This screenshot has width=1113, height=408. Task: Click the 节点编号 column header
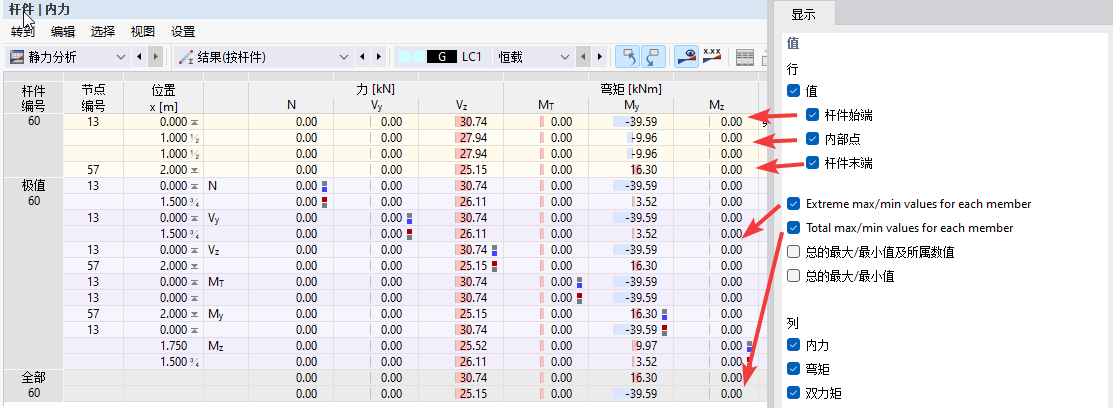point(93,98)
